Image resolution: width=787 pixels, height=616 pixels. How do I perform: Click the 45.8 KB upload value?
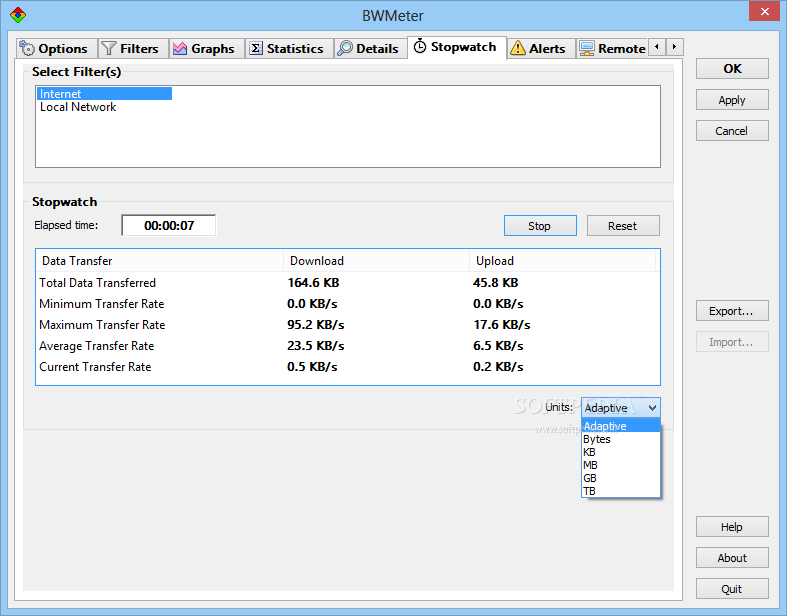pyautogui.click(x=495, y=283)
